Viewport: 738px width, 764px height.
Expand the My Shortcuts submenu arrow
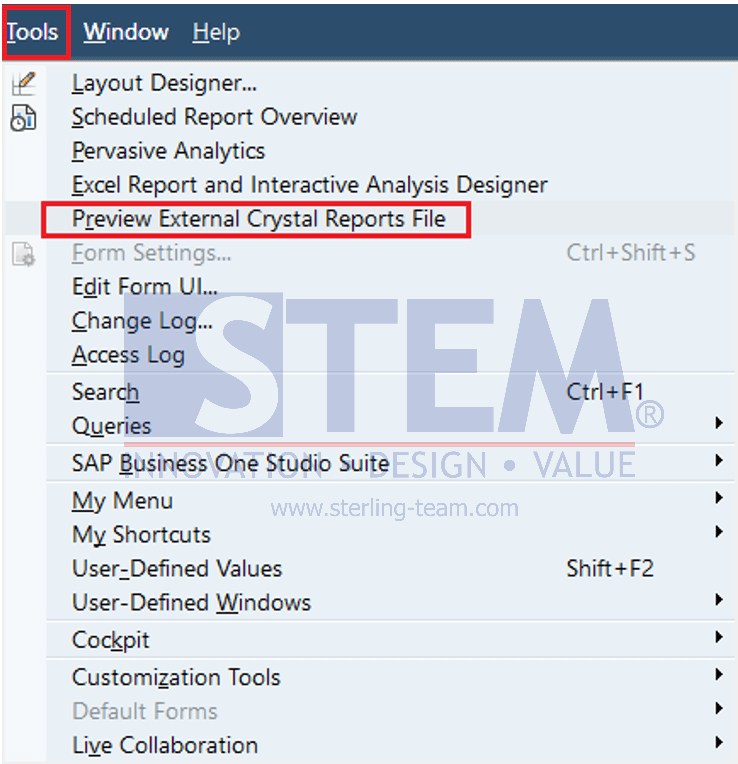[719, 532]
